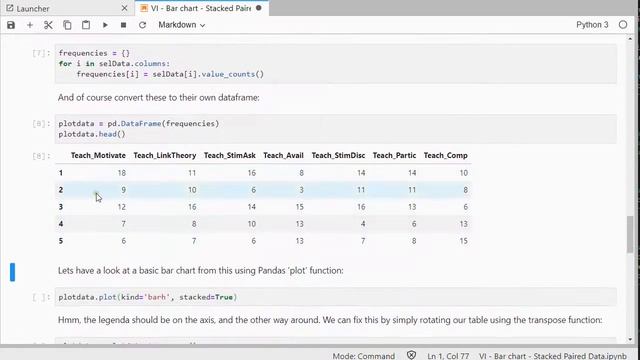Click the scrollbar up arrow
640x360 pixels.
click(630, 39)
